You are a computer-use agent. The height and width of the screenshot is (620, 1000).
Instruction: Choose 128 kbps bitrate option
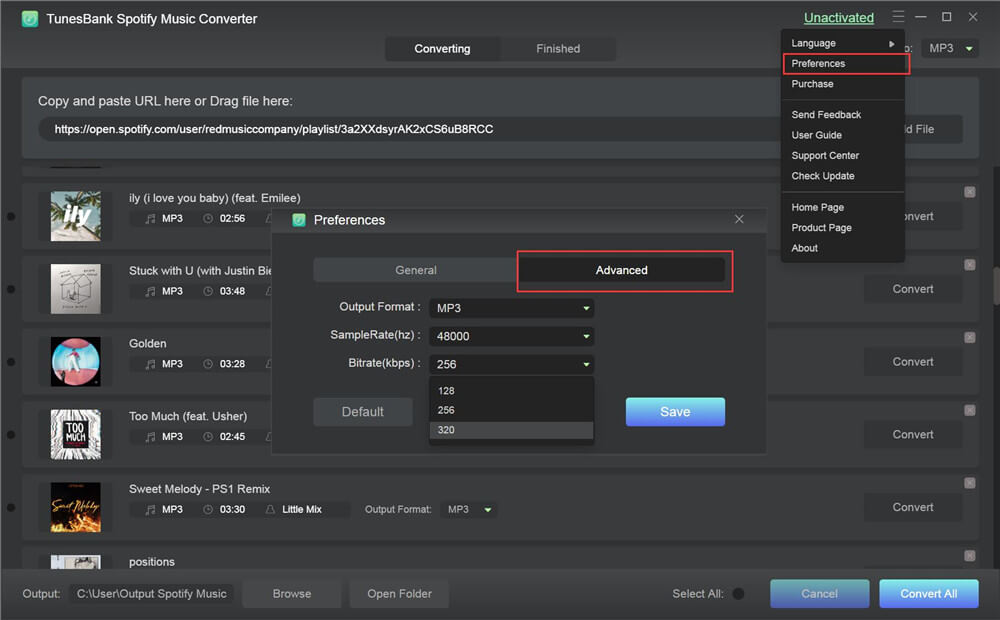tap(511, 391)
